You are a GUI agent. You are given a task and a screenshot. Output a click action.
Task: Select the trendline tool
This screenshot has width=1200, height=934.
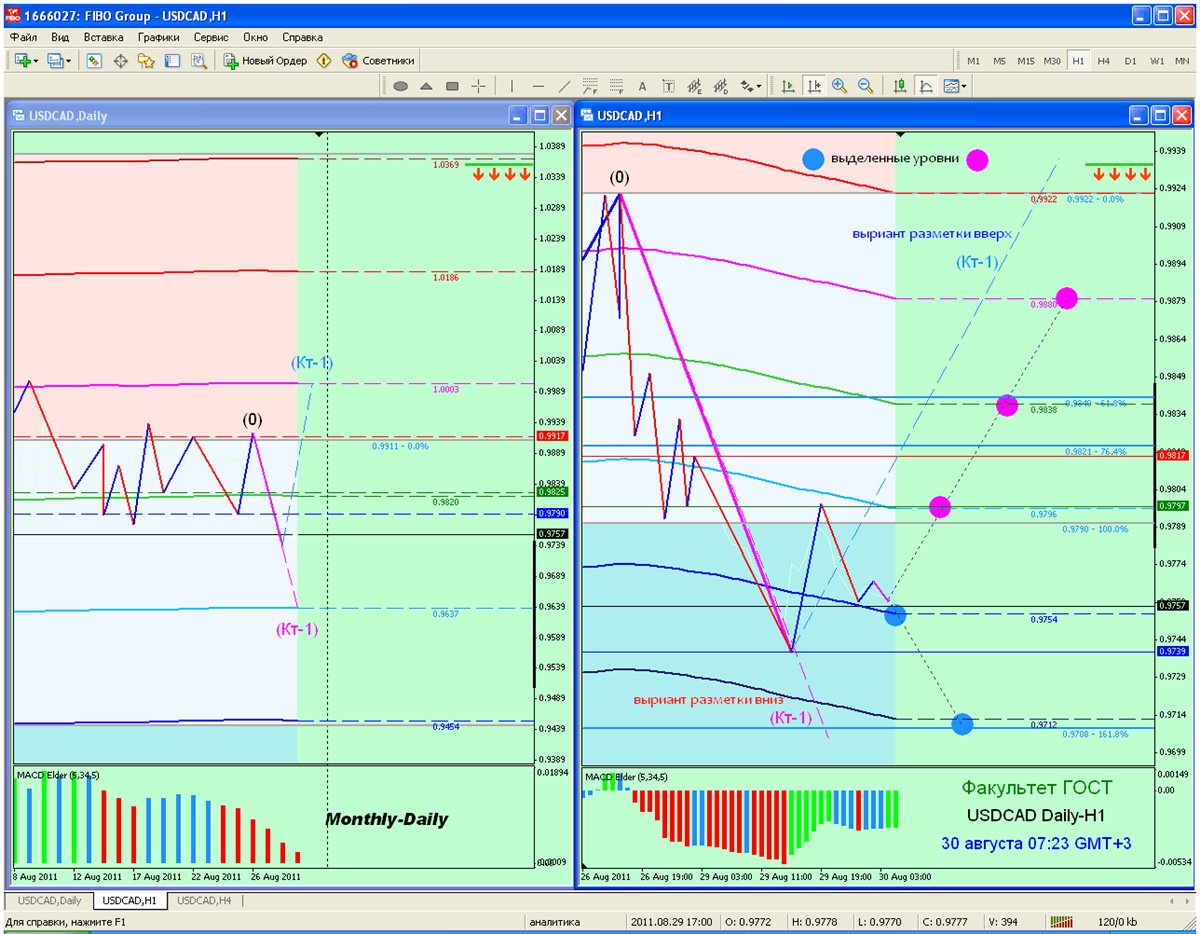click(564, 87)
